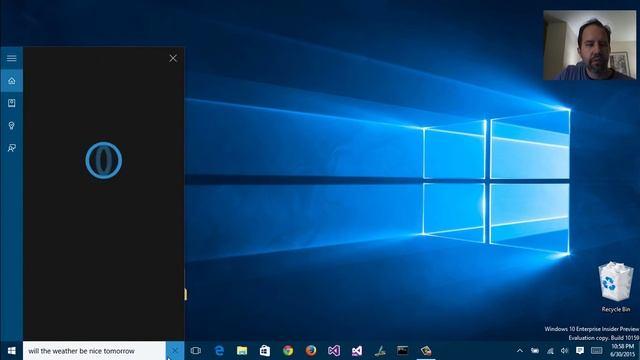
Task: Click the webcam video thumbnail
Action: [590, 45]
